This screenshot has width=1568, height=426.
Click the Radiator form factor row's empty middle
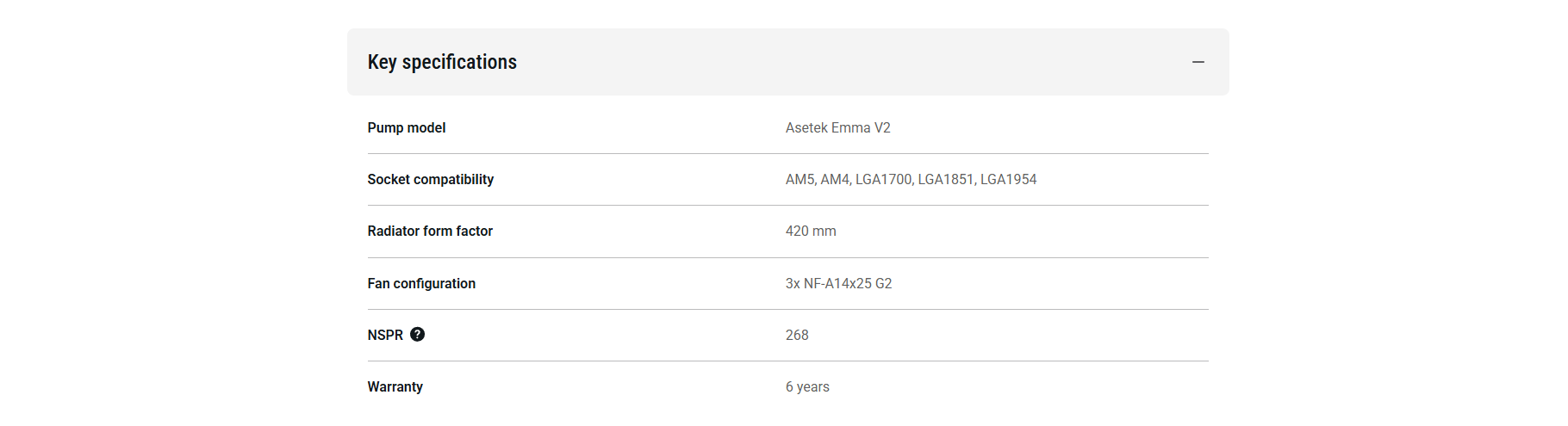pos(638,231)
